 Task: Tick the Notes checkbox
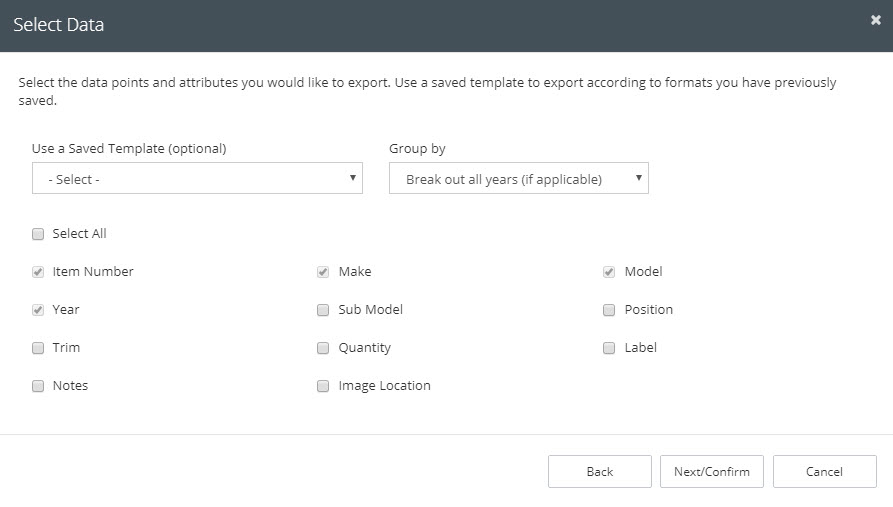tap(38, 386)
